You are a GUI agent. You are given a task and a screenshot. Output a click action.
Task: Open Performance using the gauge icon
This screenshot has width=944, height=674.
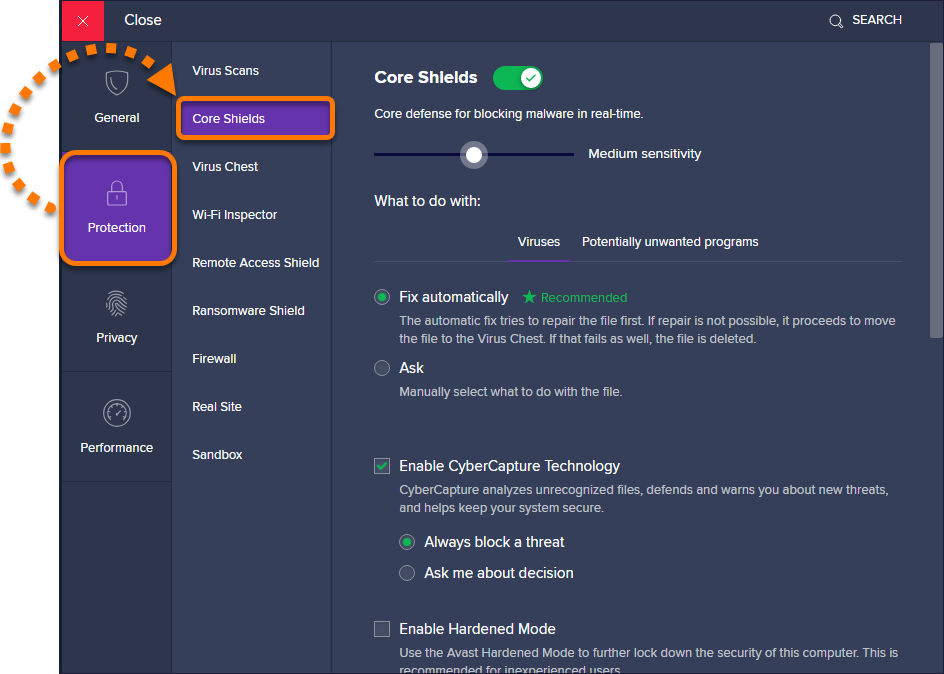point(116,413)
